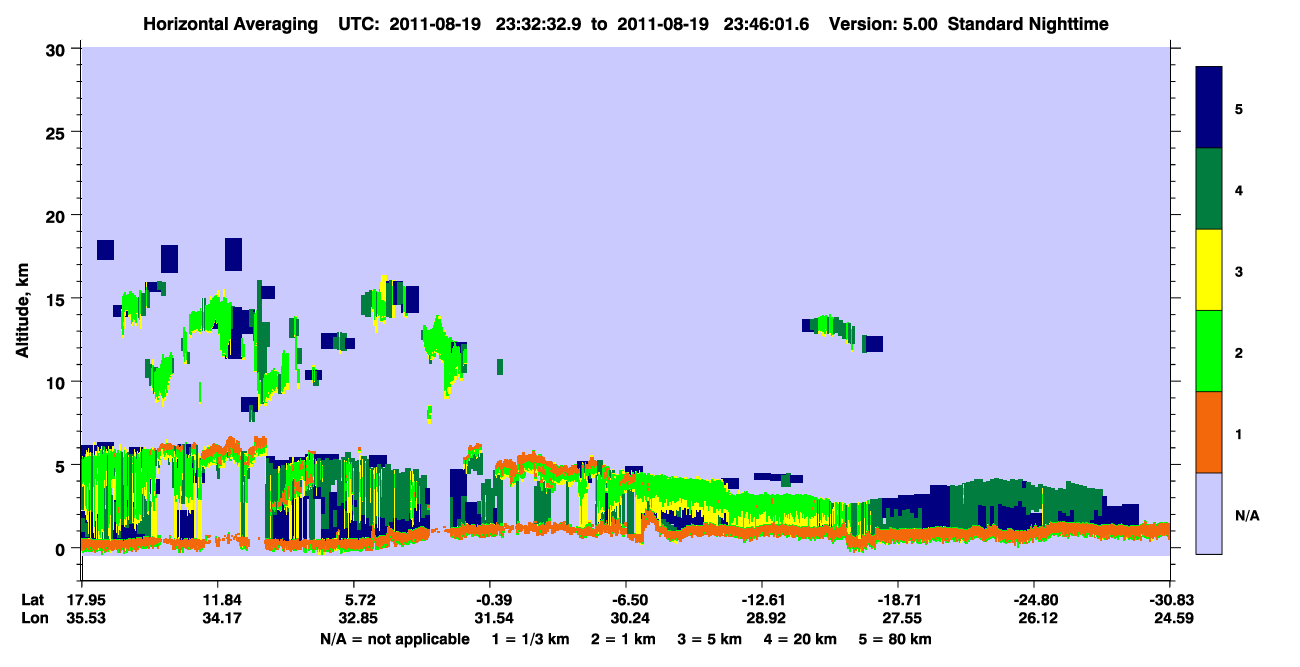Image resolution: width=1300 pixels, height=667 pixels.
Task: Click the latitude value -18.71
Action: (898, 600)
